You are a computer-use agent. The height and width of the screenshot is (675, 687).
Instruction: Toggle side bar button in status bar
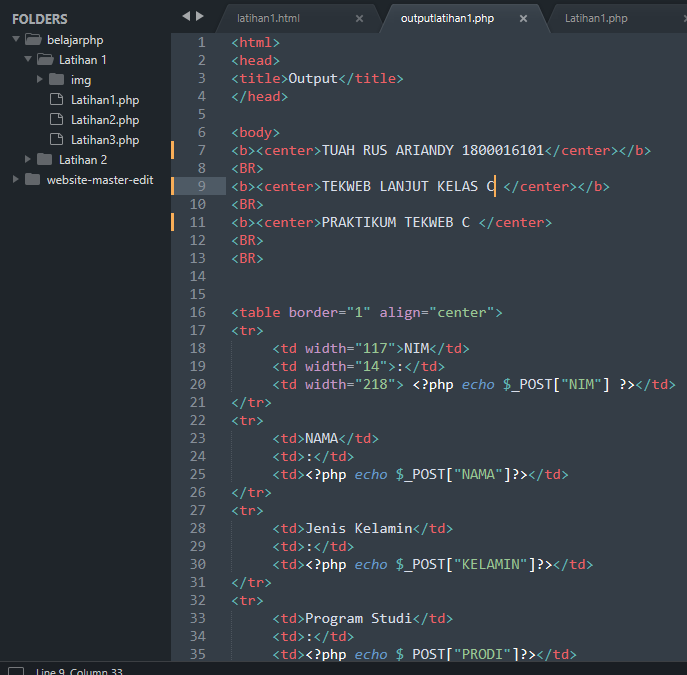[x=16, y=671]
